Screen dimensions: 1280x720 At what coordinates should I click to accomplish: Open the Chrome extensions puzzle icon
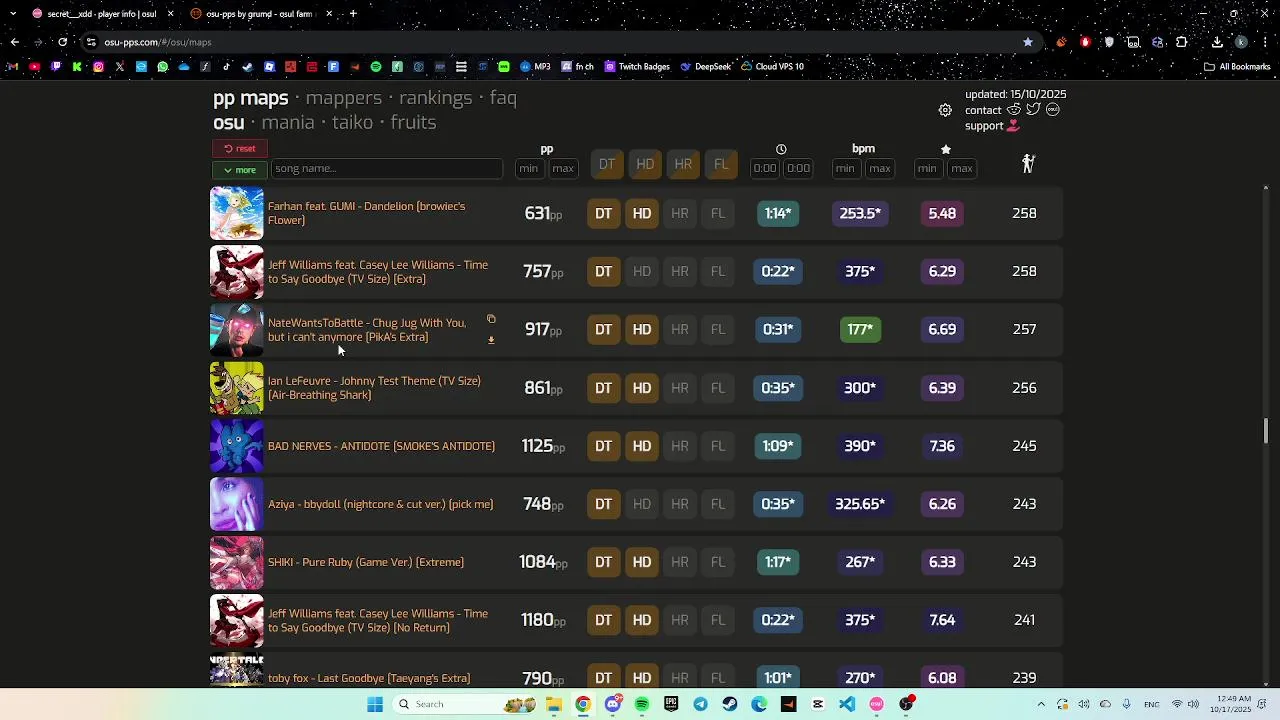click(x=1182, y=42)
